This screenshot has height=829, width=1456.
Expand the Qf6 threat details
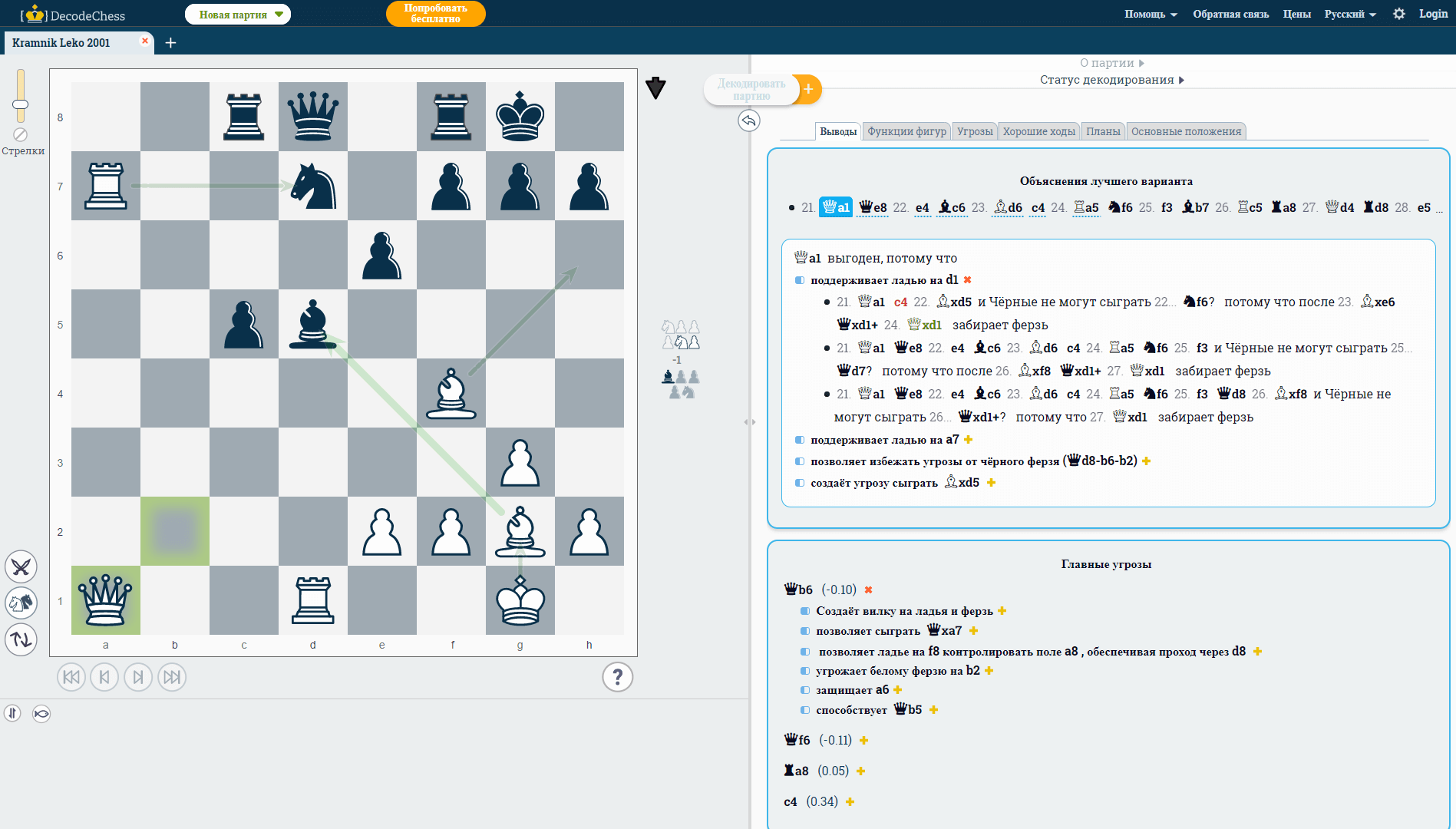[x=864, y=741]
